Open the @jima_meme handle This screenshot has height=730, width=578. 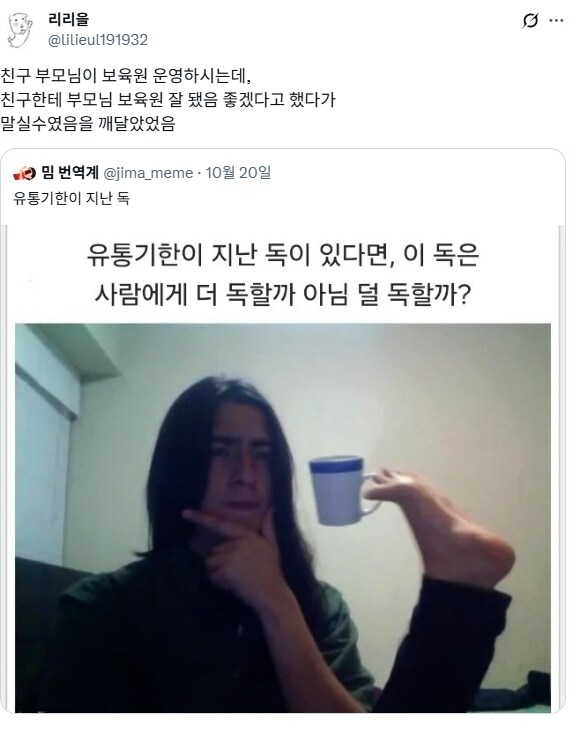click(x=148, y=173)
